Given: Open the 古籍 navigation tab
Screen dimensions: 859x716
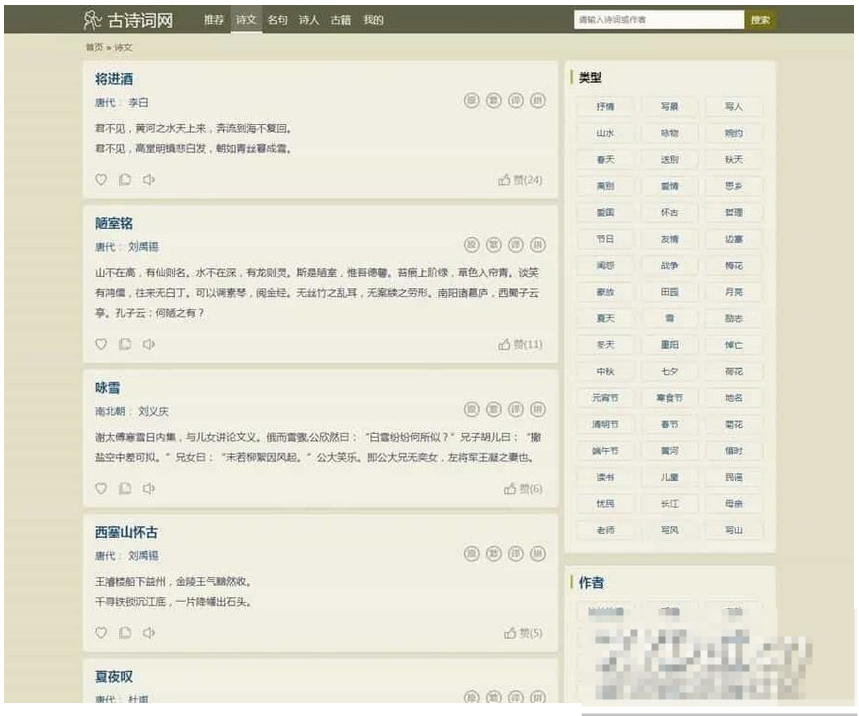Looking at the screenshot, I should (341, 20).
